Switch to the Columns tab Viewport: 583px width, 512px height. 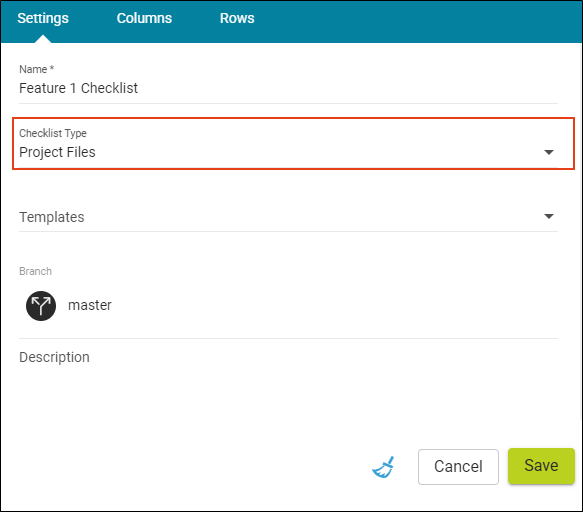tap(144, 18)
